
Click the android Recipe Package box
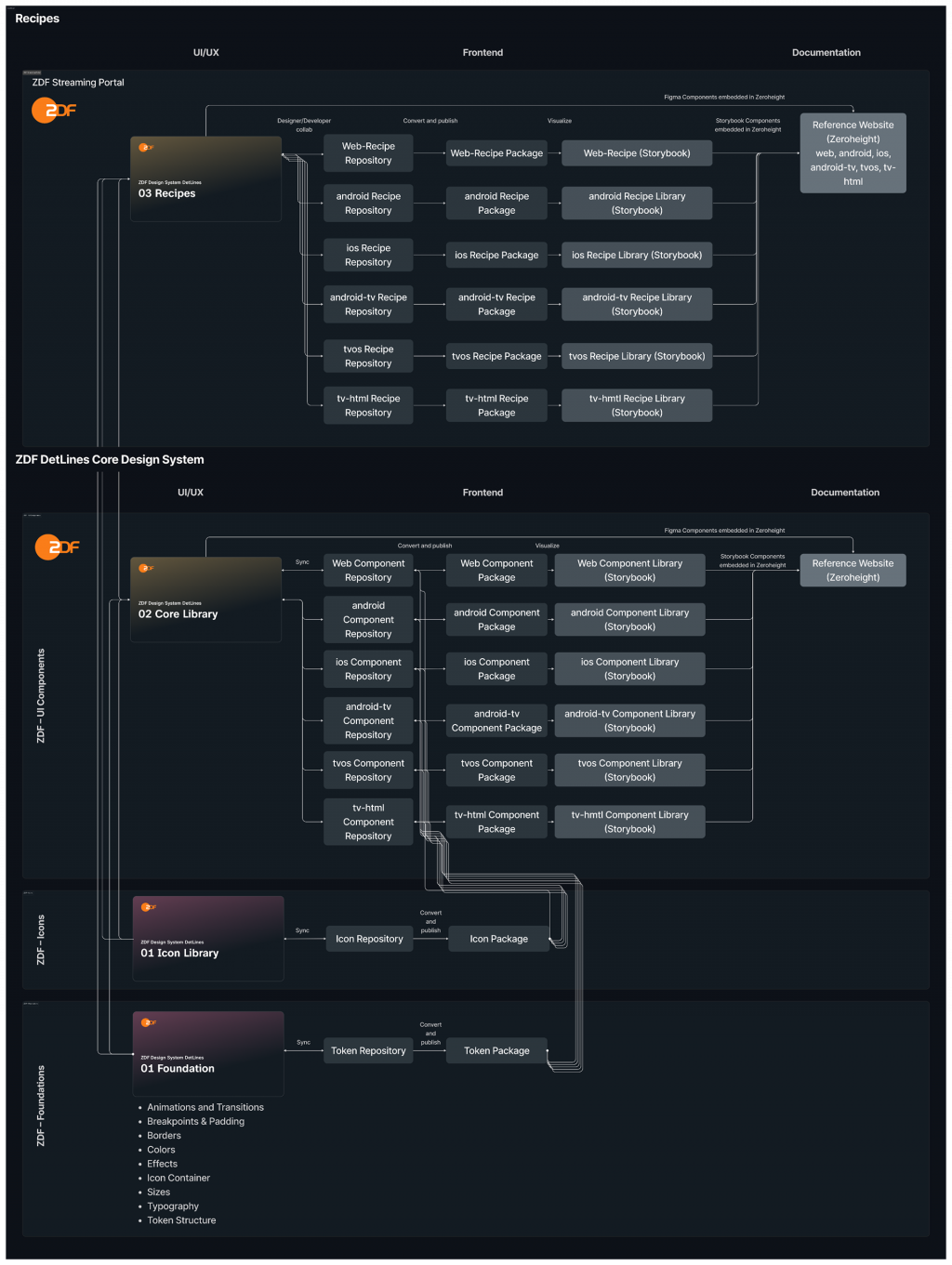(x=496, y=204)
